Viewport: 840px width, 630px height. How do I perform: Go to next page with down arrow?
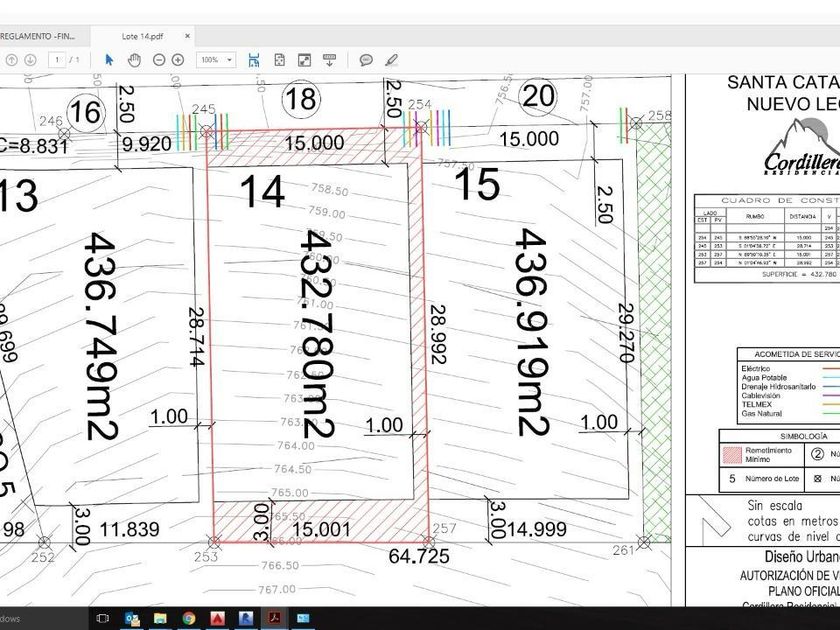pos(30,60)
